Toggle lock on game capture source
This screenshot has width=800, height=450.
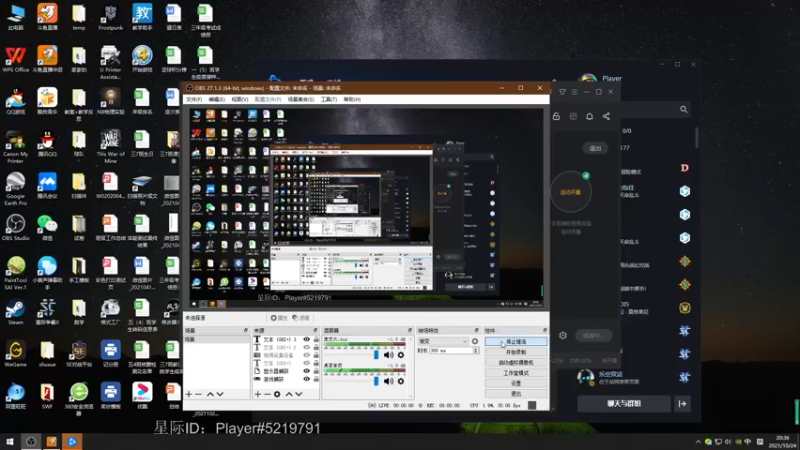click(316, 379)
